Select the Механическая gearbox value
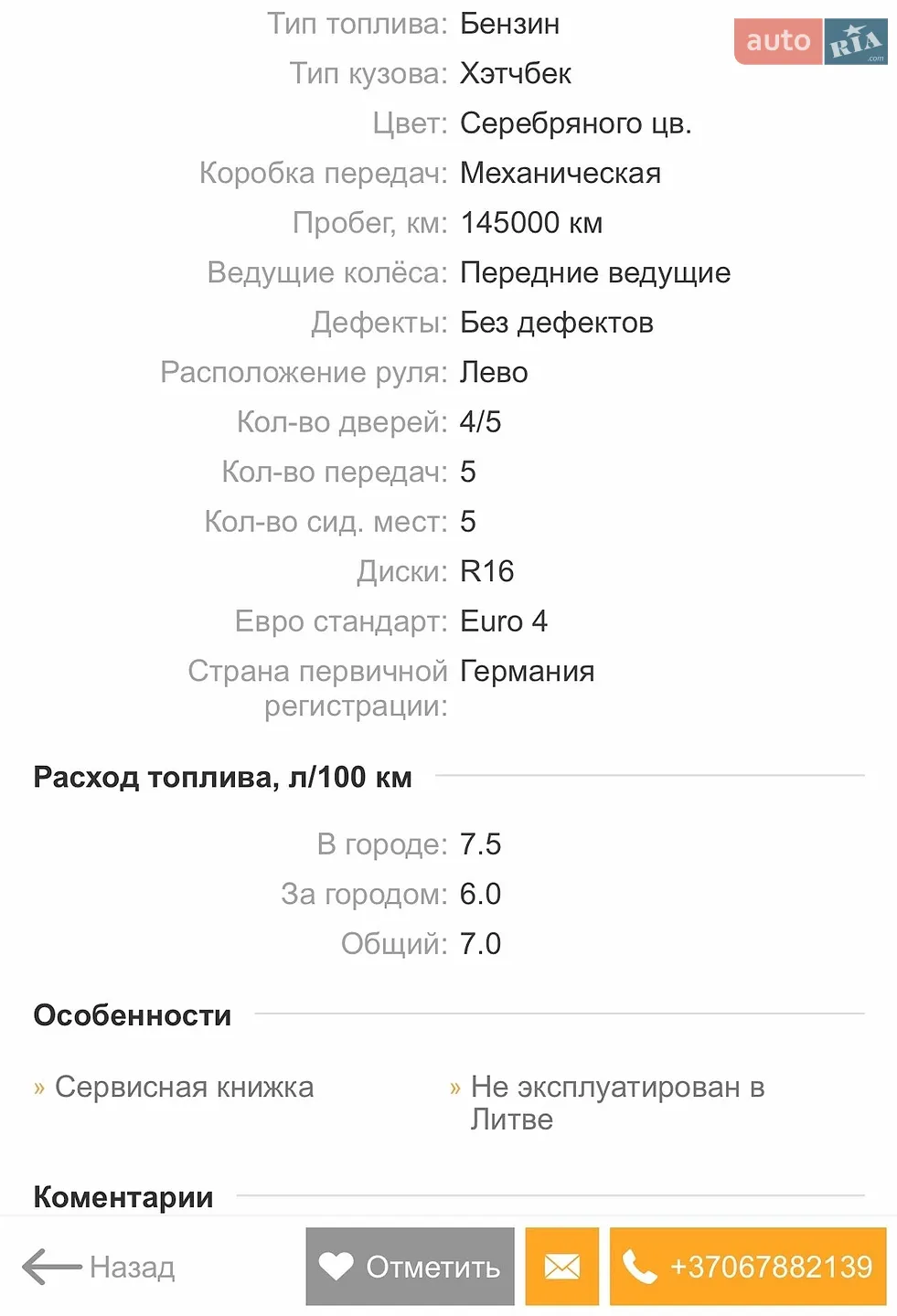The width and height of the screenshot is (897, 1316). [x=561, y=173]
